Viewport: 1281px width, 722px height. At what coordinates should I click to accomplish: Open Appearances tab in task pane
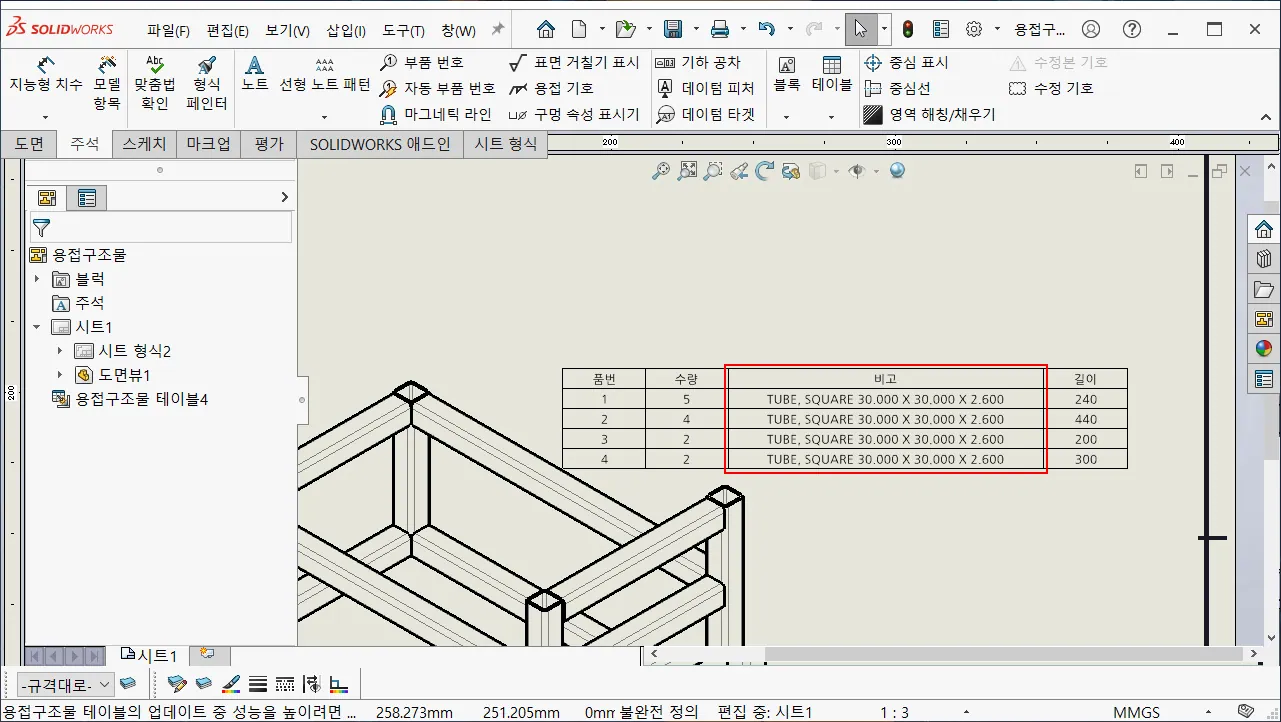[x=1264, y=349]
